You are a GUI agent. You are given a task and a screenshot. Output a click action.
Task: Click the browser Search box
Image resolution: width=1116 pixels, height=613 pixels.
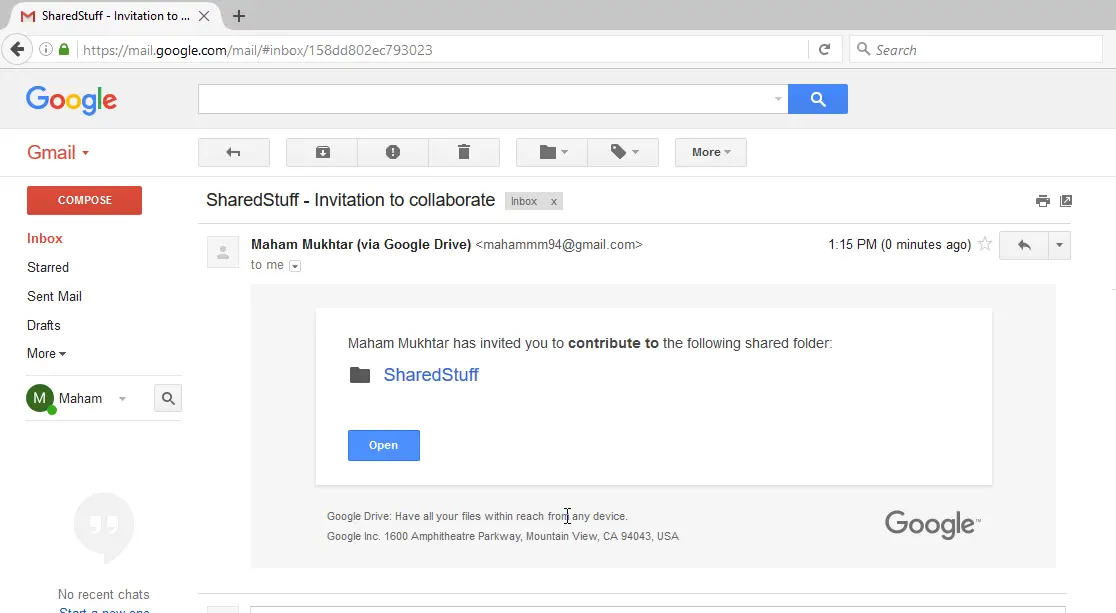click(976, 49)
